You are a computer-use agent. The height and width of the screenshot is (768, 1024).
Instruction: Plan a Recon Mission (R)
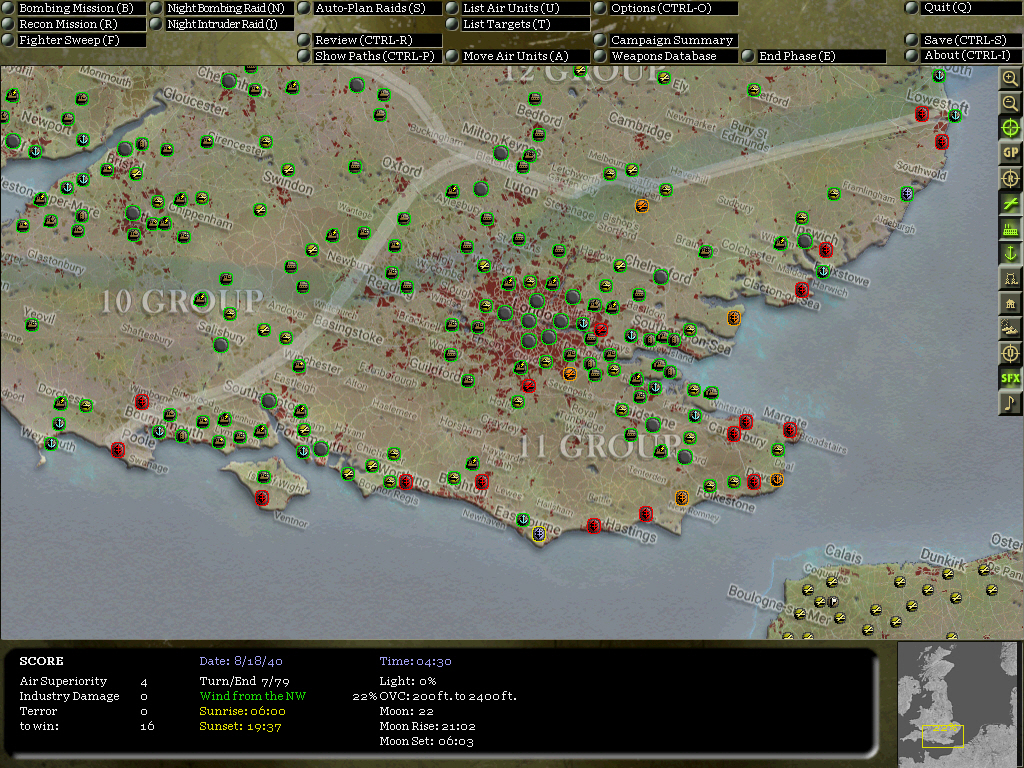tap(75, 24)
